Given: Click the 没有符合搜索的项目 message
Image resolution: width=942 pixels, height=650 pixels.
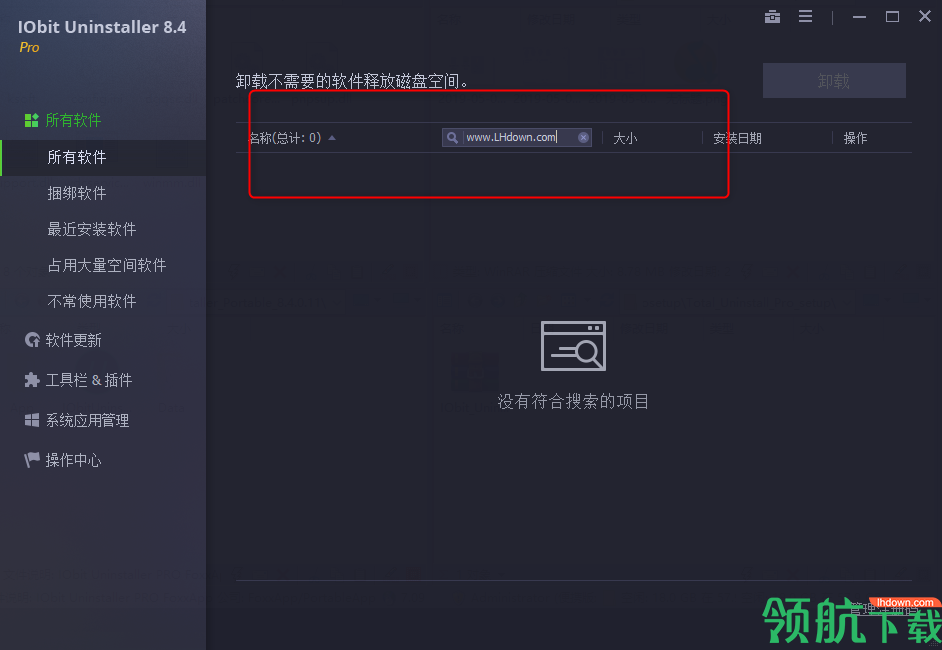Looking at the screenshot, I should pyautogui.click(x=573, y=402).
